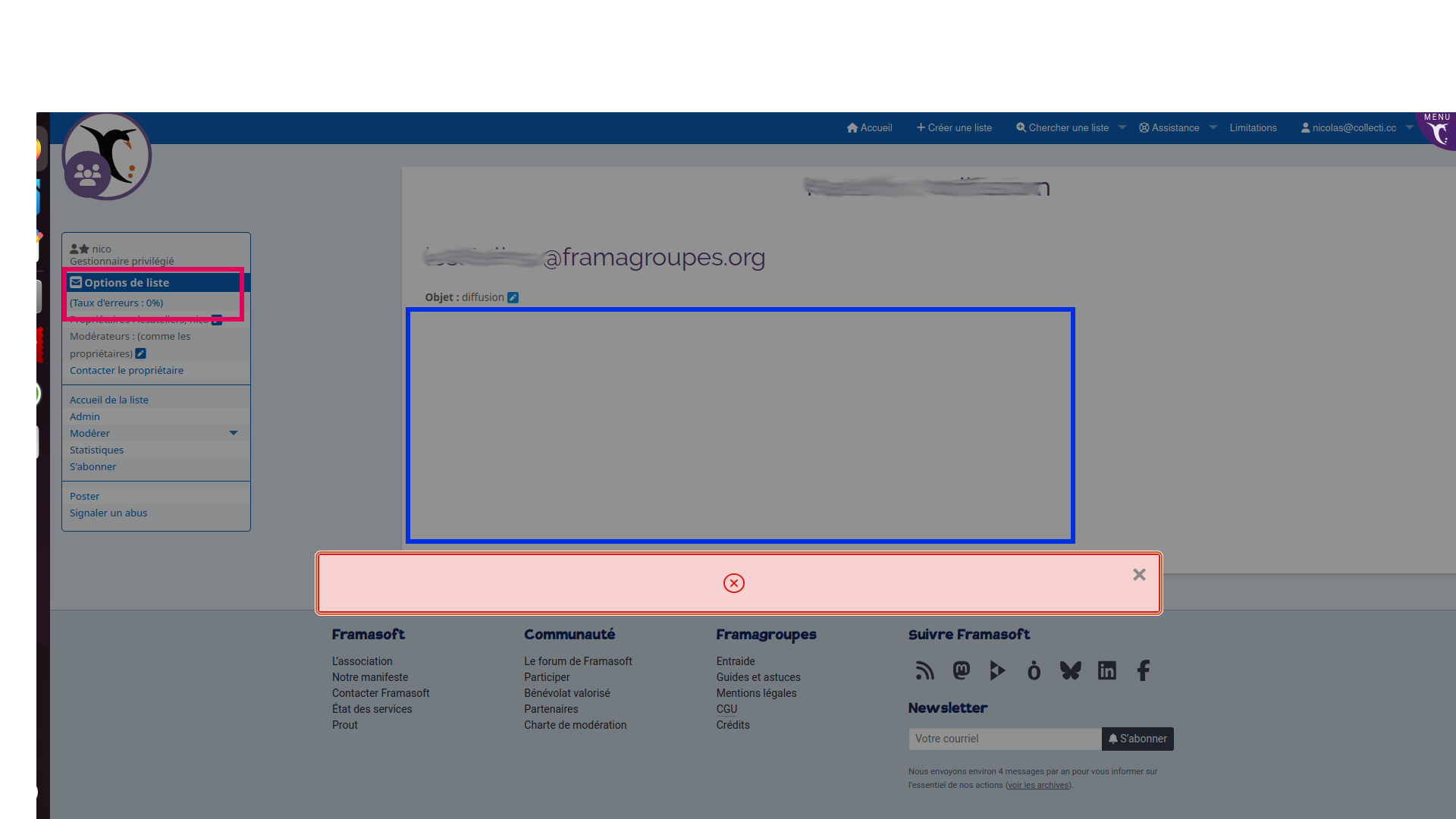
Task: Expand the Modérer submenu arrow
Action: (x=234, y=433)
